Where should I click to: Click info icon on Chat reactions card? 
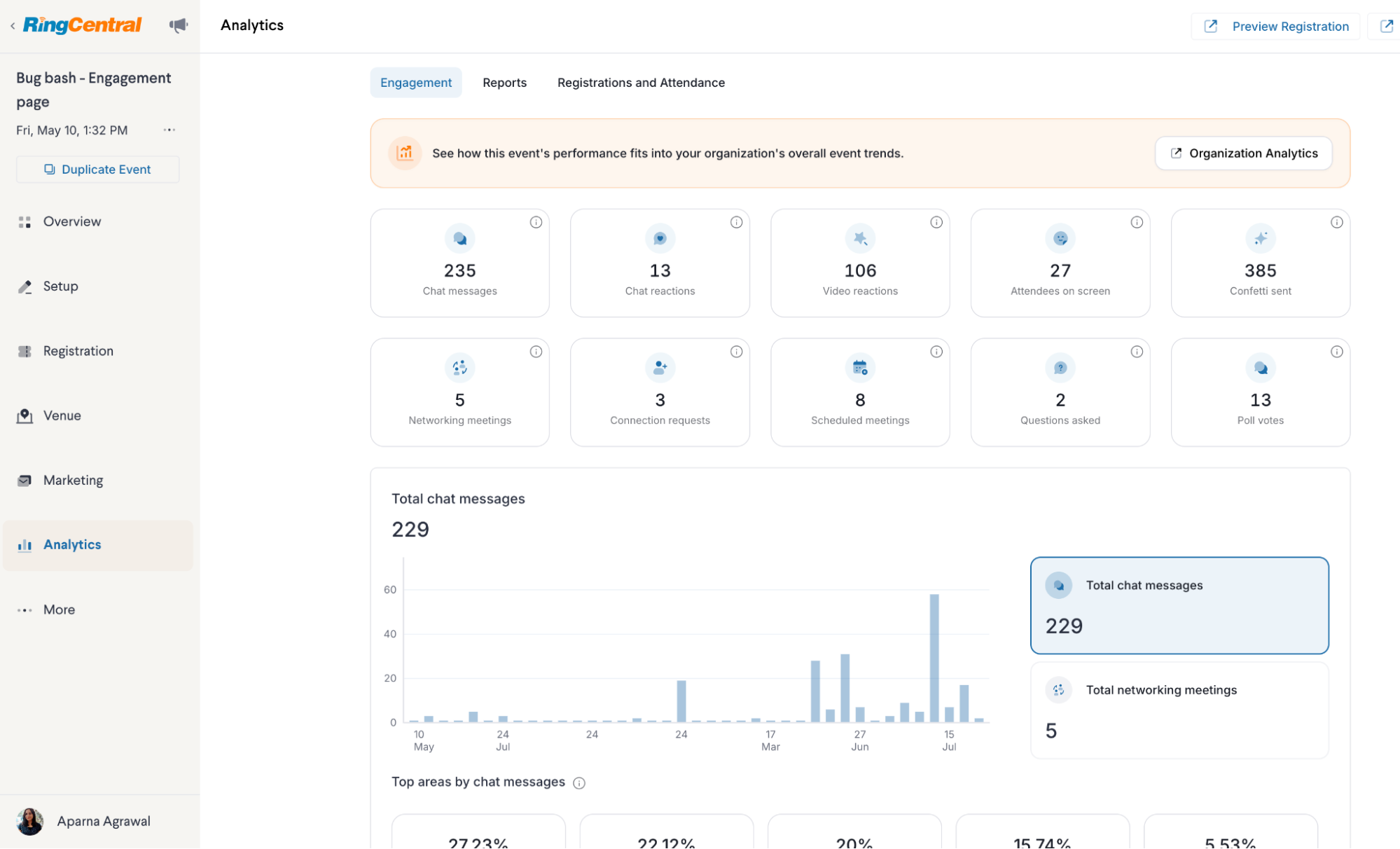click(x=736, y=222)
